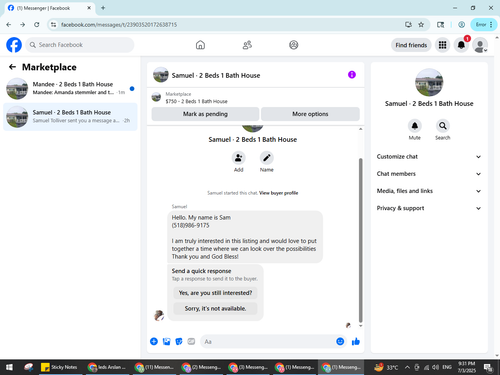500x375 pixels.
Task: Open more actions plus icon in composer
Action: [x=154, y=341]
